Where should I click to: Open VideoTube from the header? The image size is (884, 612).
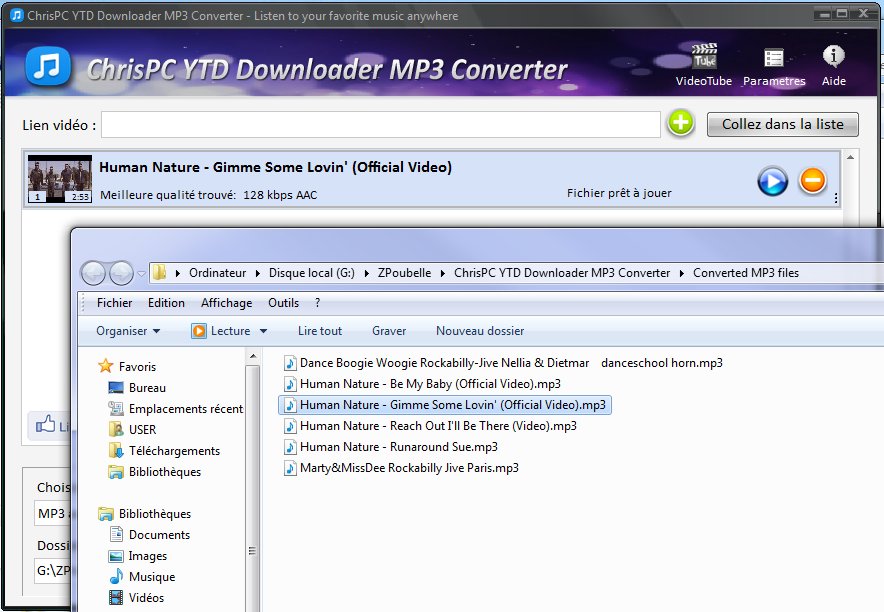pos(704,65)
